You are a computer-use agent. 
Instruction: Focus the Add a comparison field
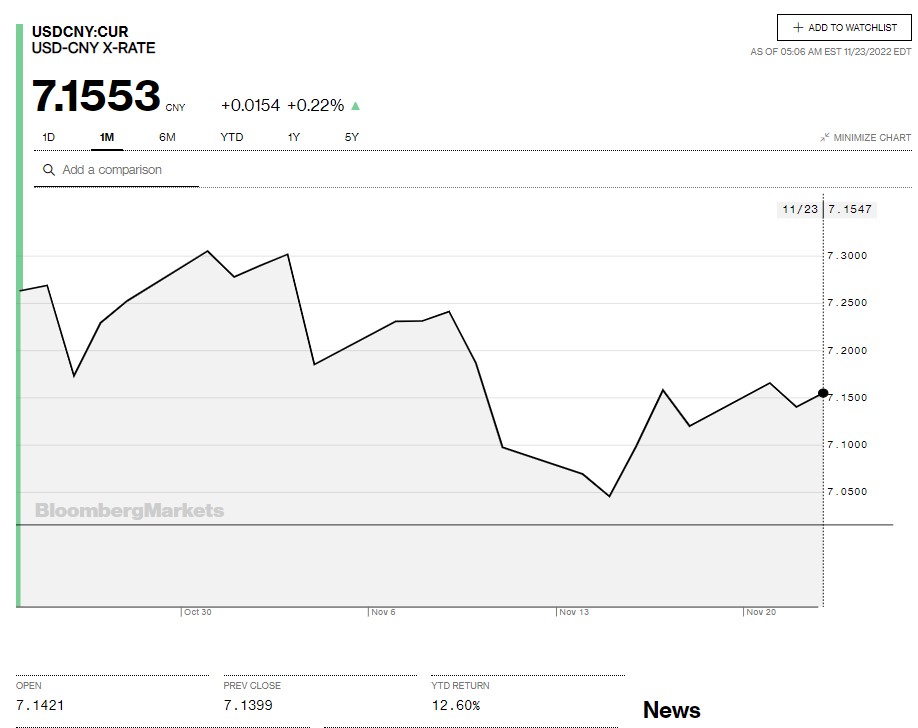pos(125,170)
